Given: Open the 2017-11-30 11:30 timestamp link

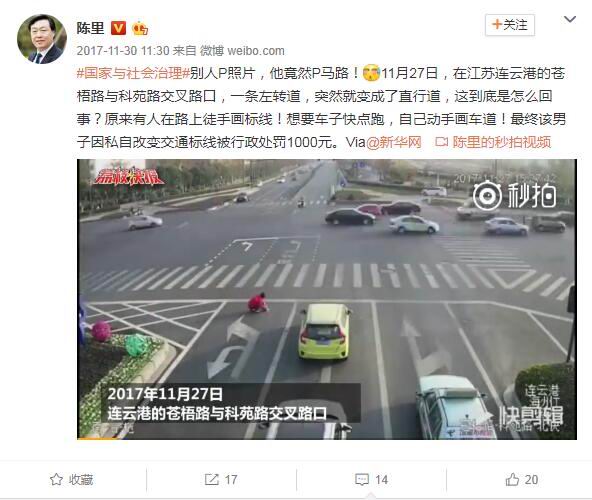Looking at the screenshot, I should point(123,51).
